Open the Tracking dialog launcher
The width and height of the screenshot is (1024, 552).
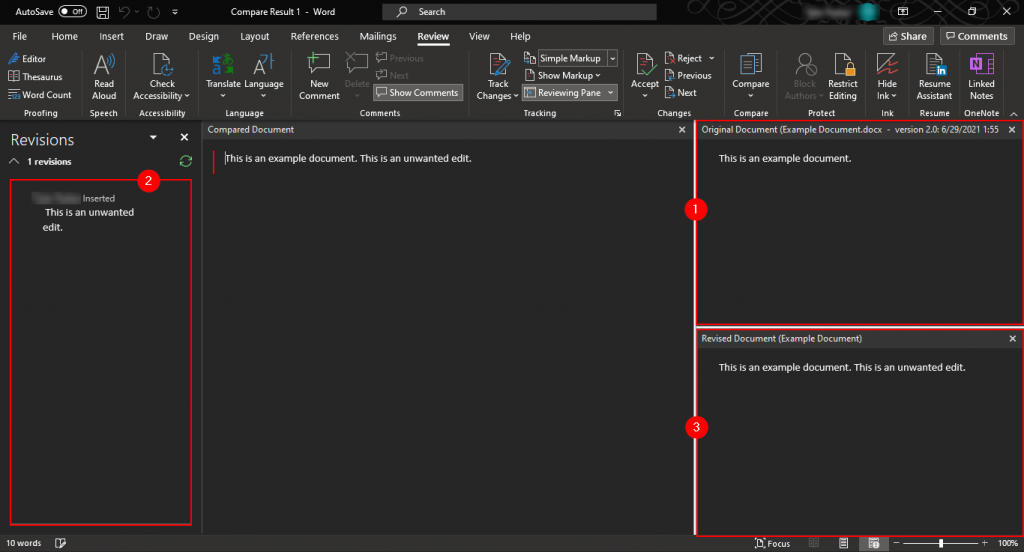(617, 114)
